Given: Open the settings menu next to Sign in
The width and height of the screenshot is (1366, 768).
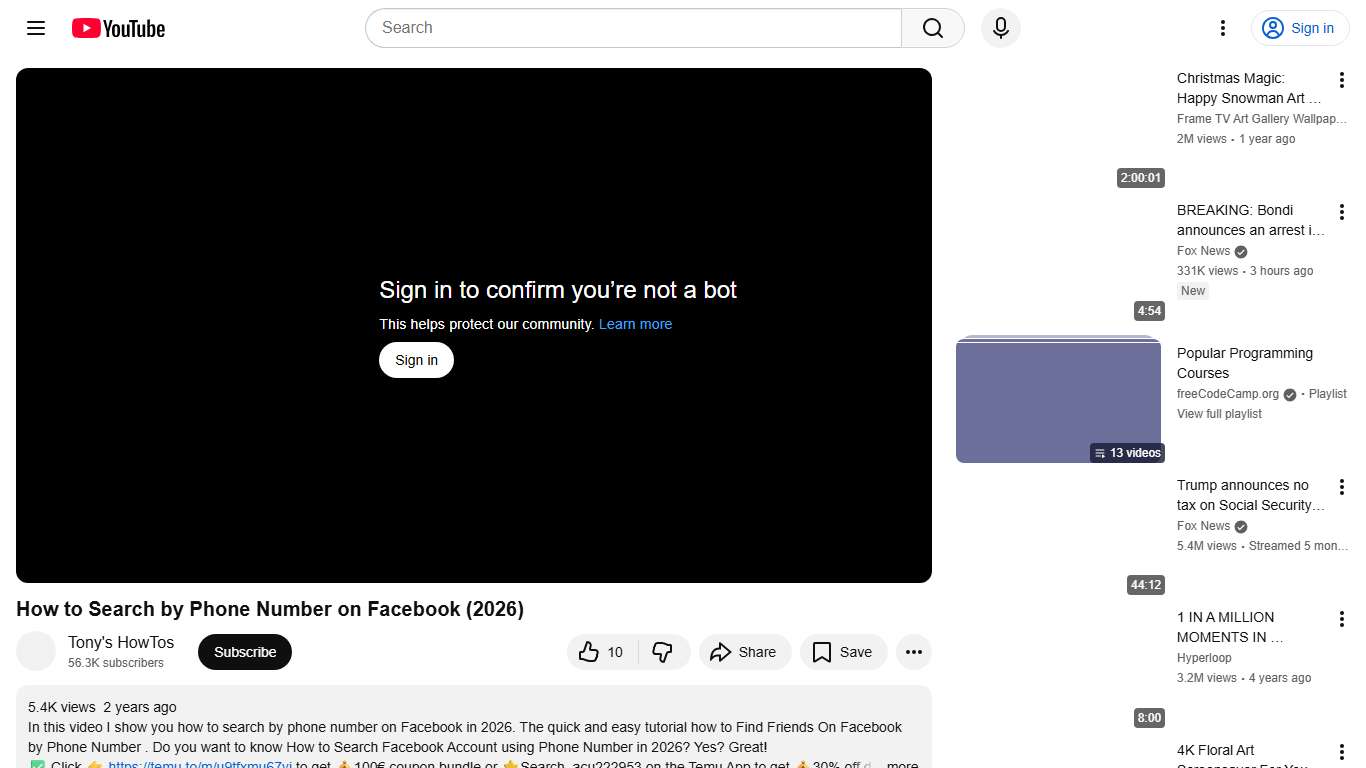Looking at the screenshot, I should [x=1222, y=28].
